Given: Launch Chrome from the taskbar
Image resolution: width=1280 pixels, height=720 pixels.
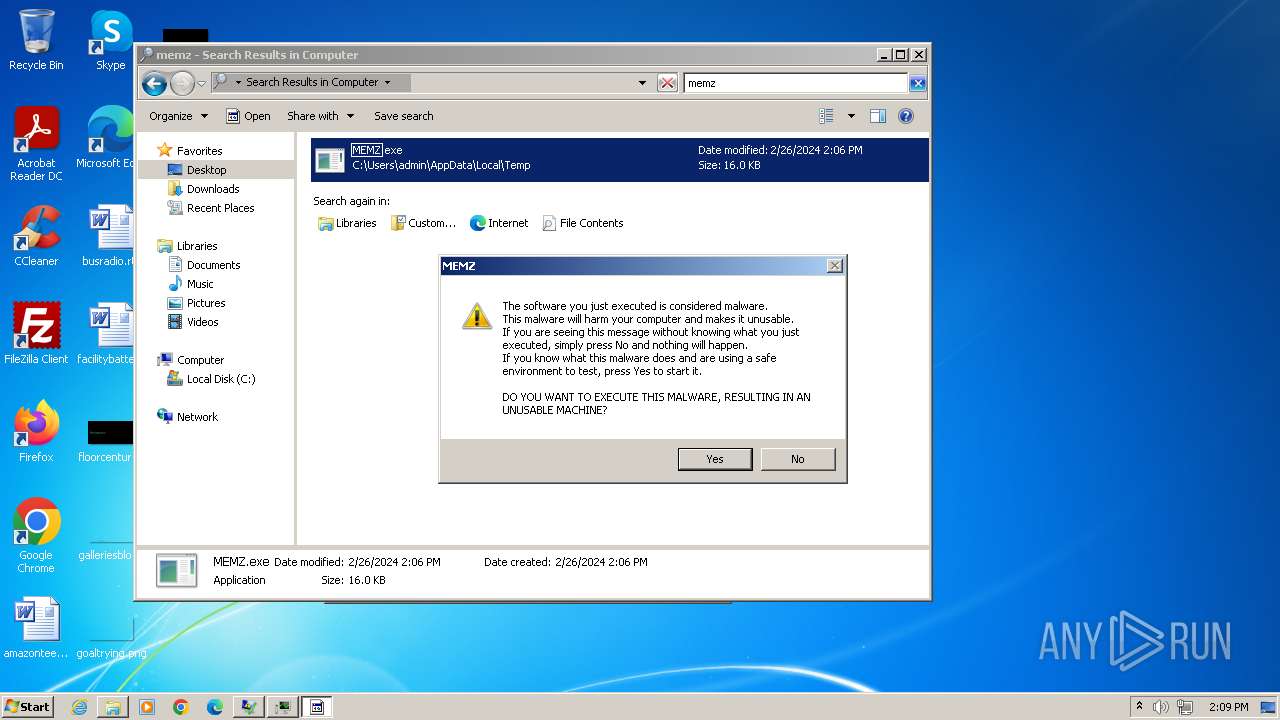Looking at the screenshot, I should click(181, 707).
